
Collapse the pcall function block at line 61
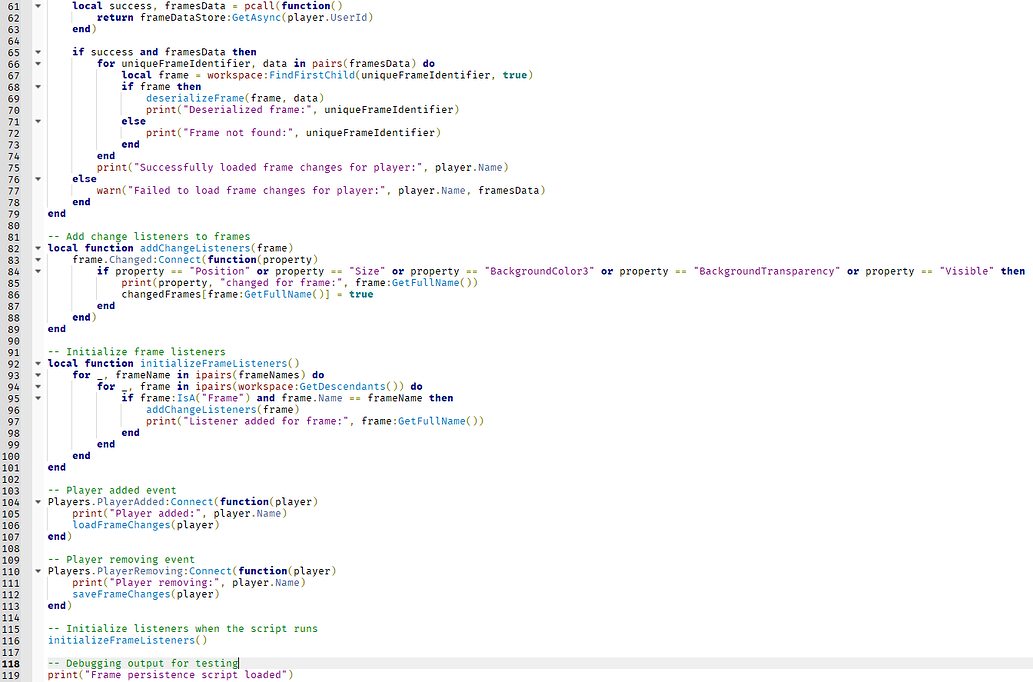36,6
